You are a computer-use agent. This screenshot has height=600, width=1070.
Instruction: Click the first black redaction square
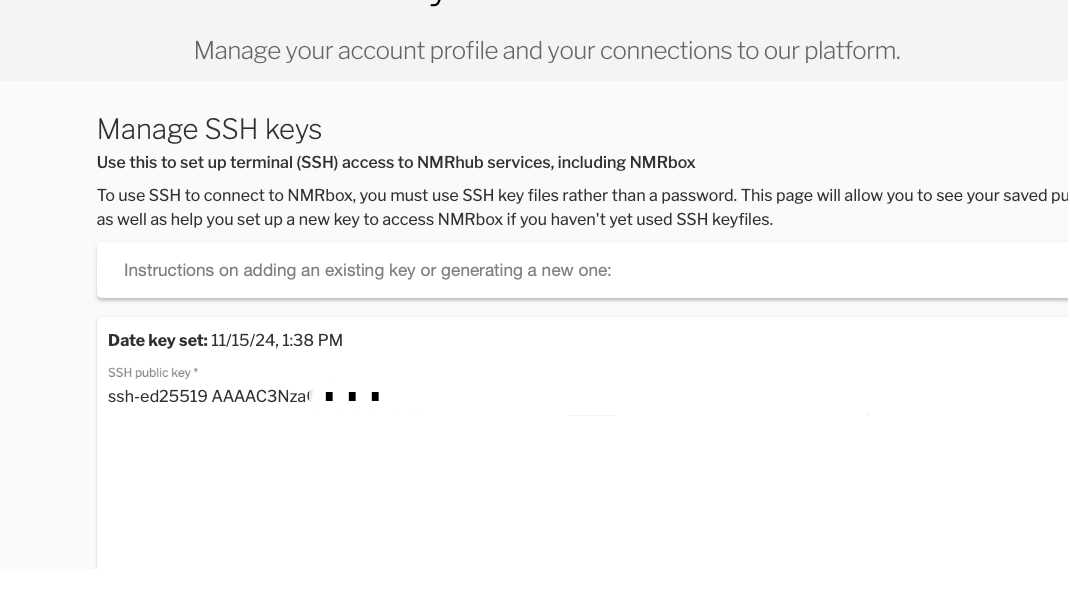click(330, 397)
